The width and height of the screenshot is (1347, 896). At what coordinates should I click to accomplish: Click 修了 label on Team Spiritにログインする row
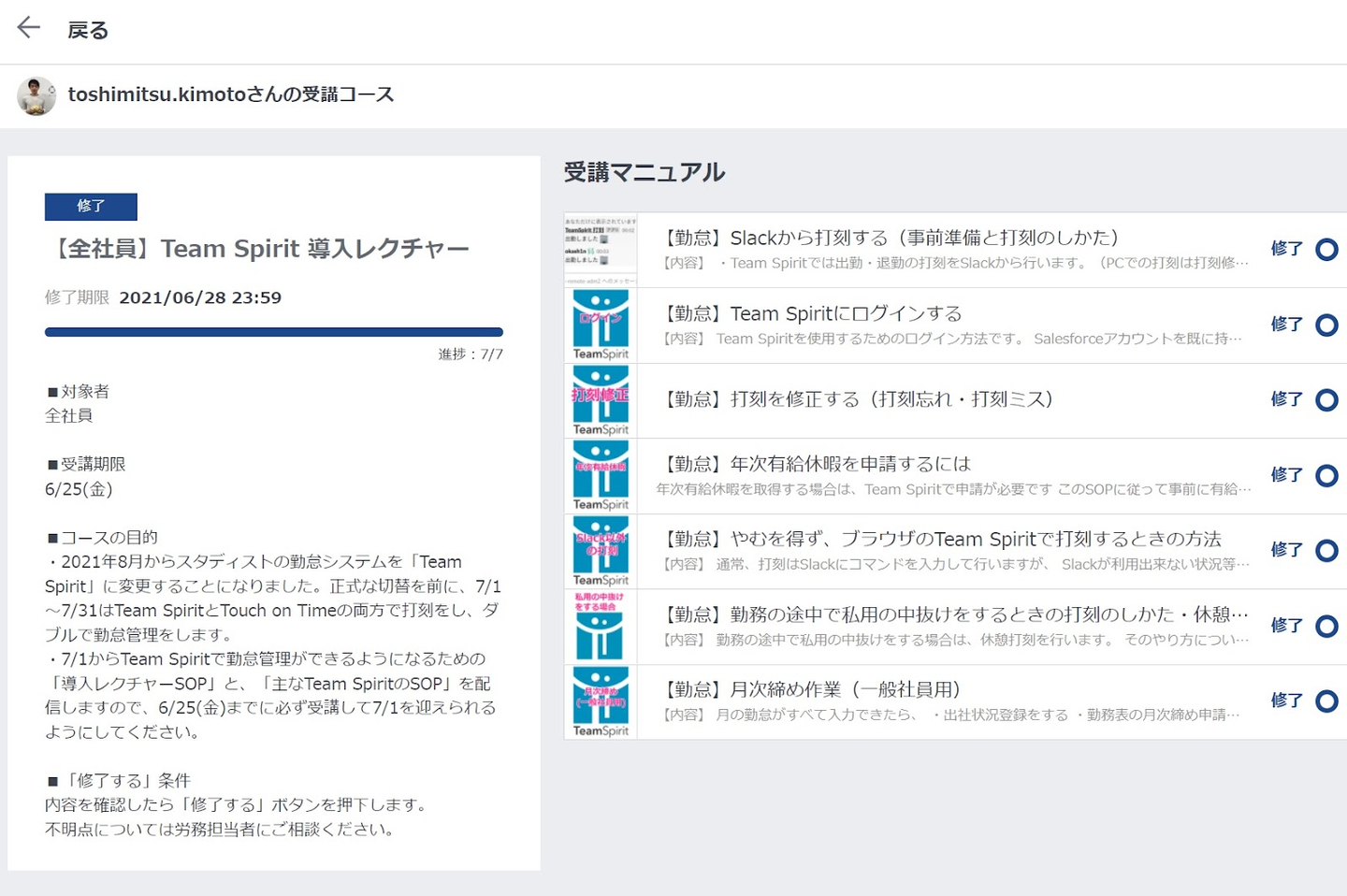pyautogui.click(x=1286, y=324)
